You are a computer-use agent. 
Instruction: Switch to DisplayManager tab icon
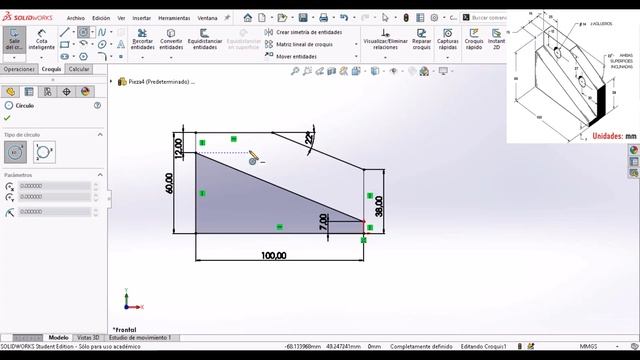pyautogui.click(x=85, y=91)
